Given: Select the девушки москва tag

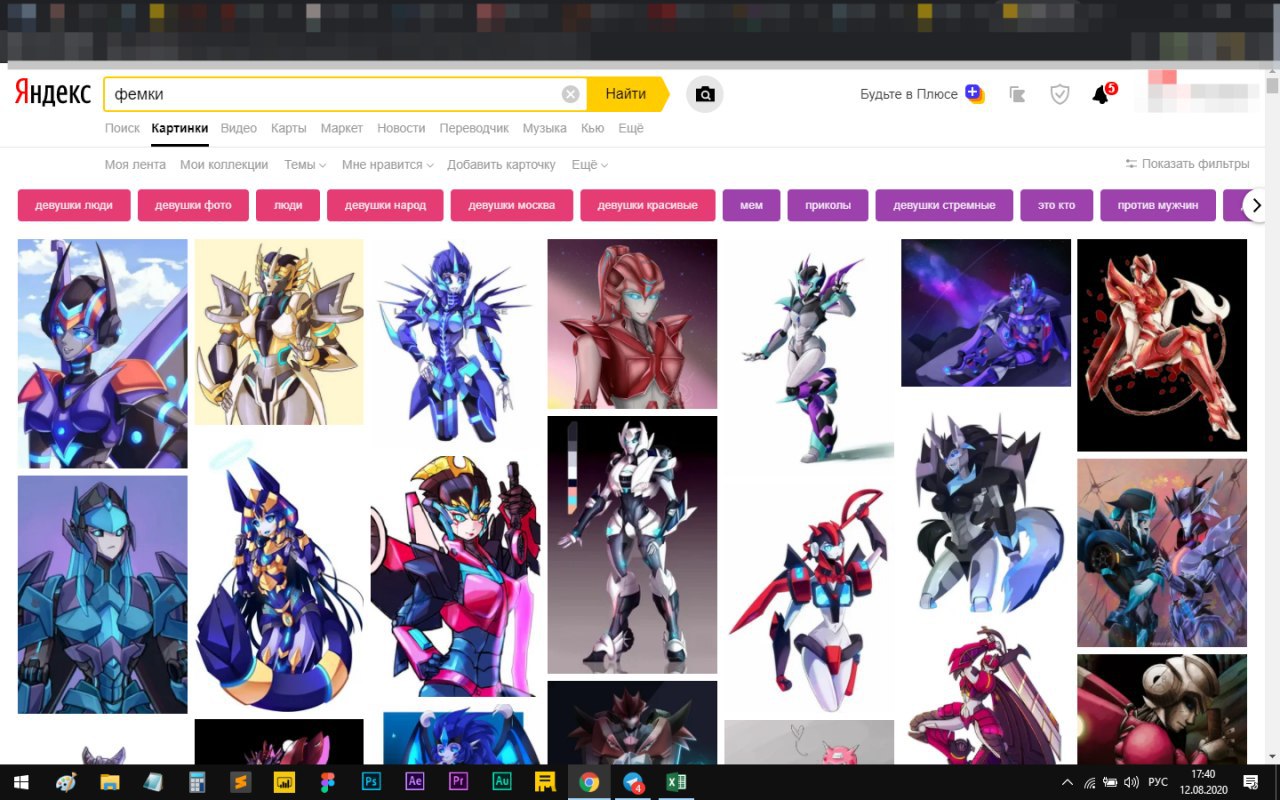Looking at the screenshot, I should point(511,205).
